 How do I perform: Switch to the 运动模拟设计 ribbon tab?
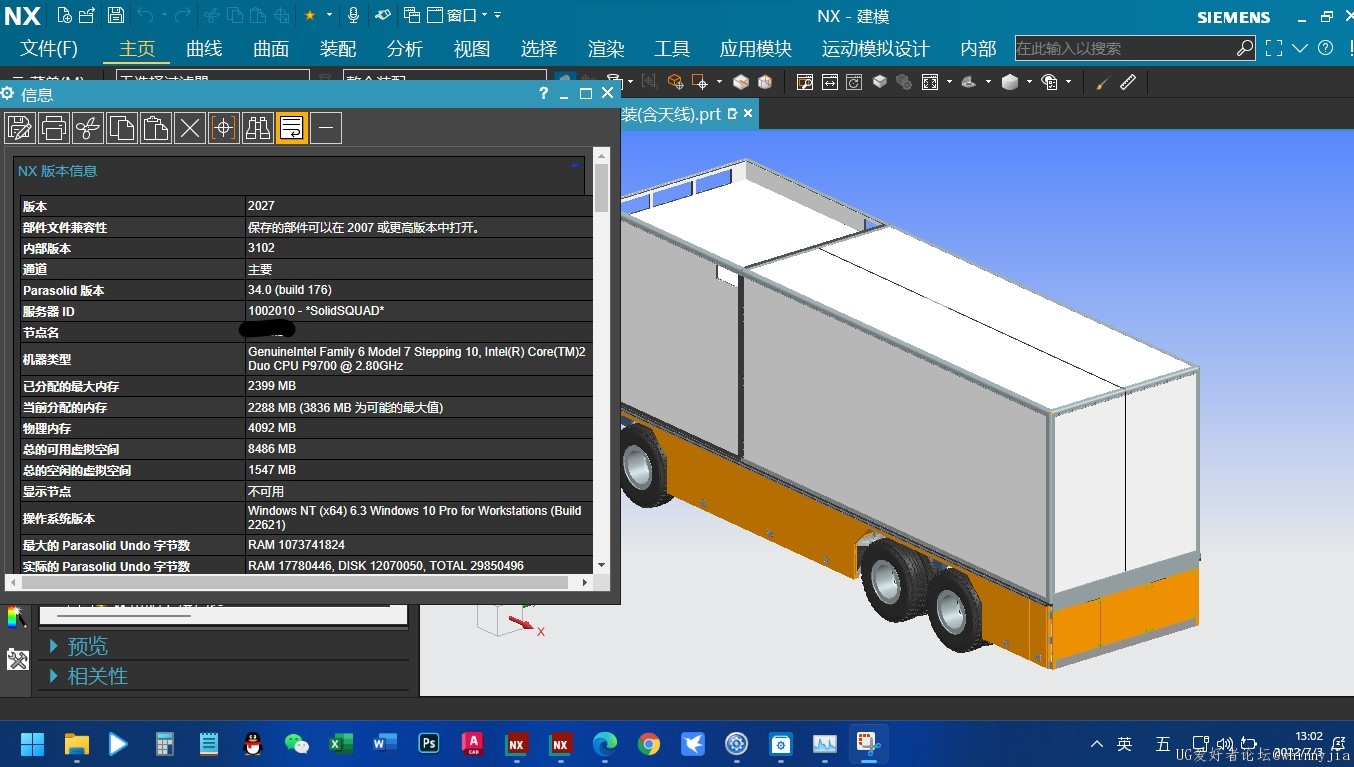876,49
